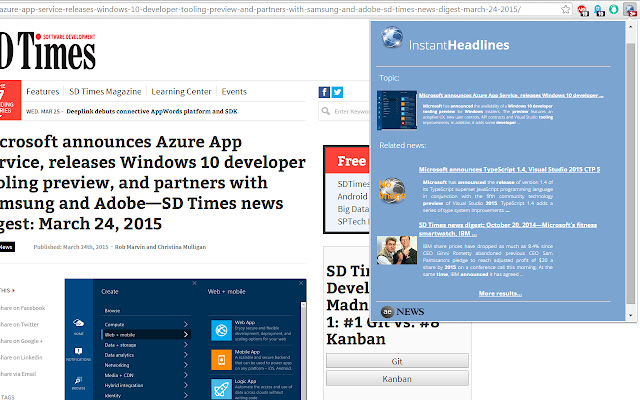Open Deeplink debuts AppWords headline link
This screenshot has width=640, height=400.
coord(152,111)
